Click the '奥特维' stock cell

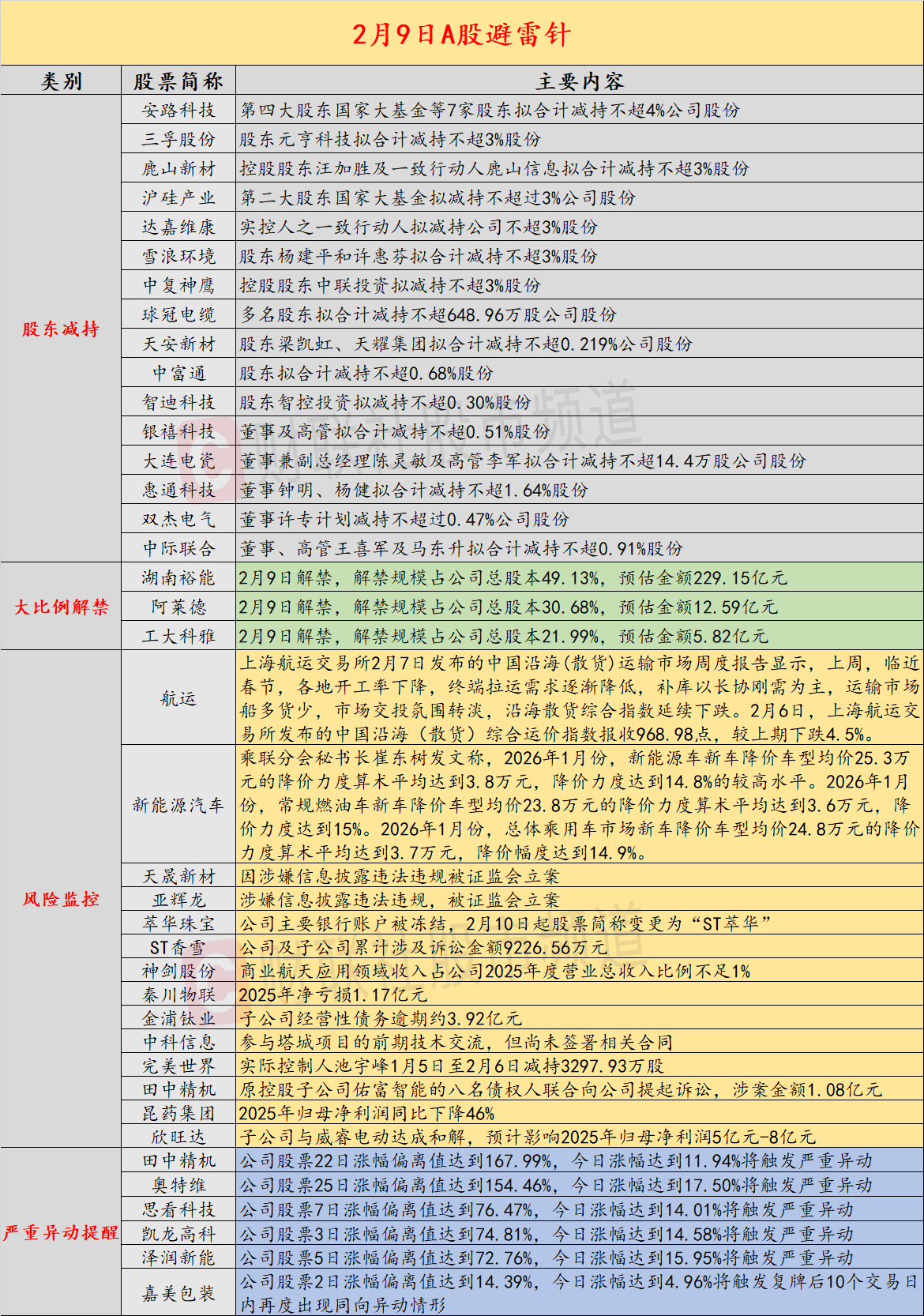click(178, 1185)
